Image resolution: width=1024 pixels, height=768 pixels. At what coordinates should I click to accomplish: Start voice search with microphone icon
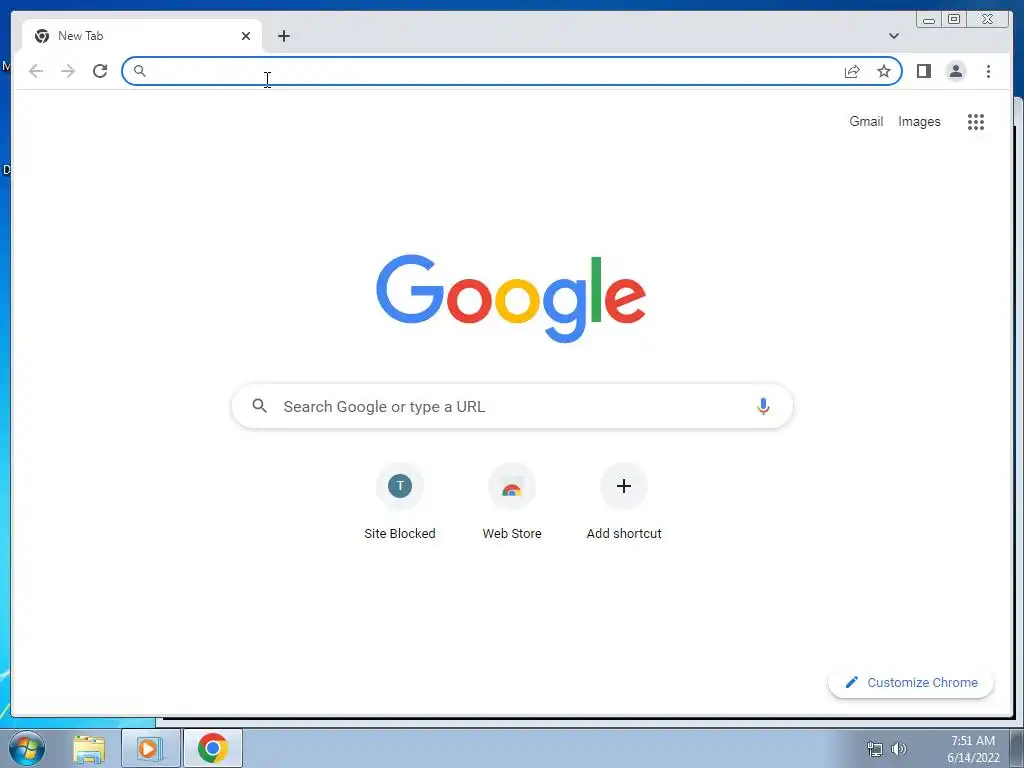[763, 406]
